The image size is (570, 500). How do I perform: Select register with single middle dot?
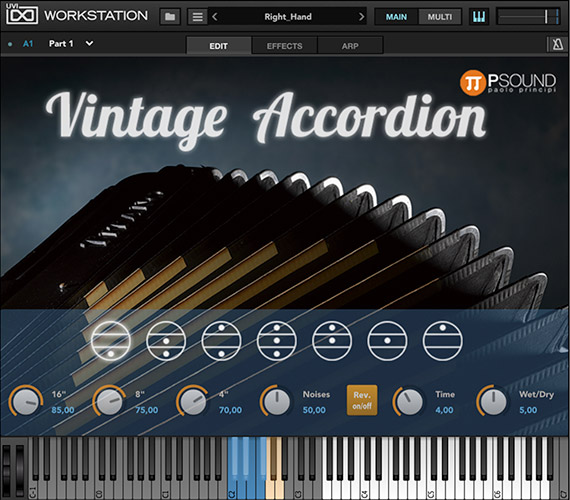(387, 341)
